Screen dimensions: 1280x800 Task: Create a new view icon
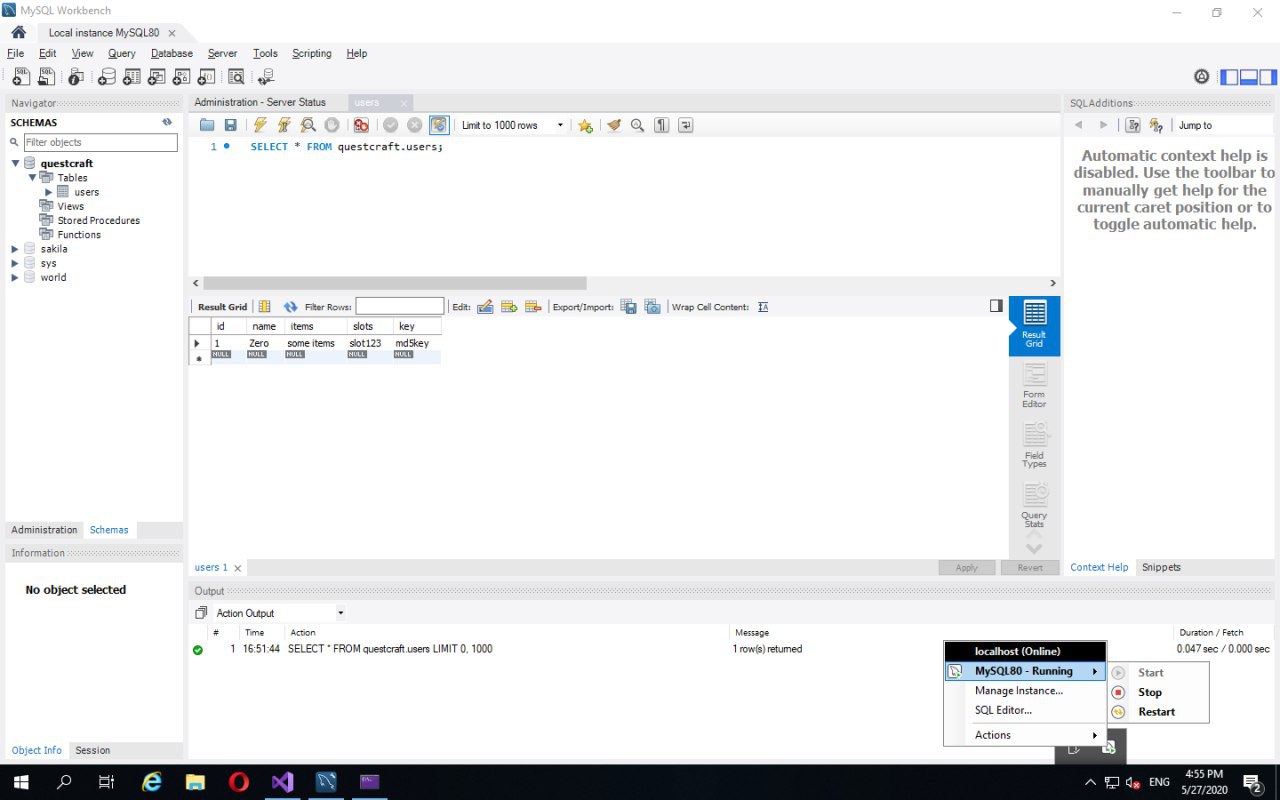pos(157,76)
